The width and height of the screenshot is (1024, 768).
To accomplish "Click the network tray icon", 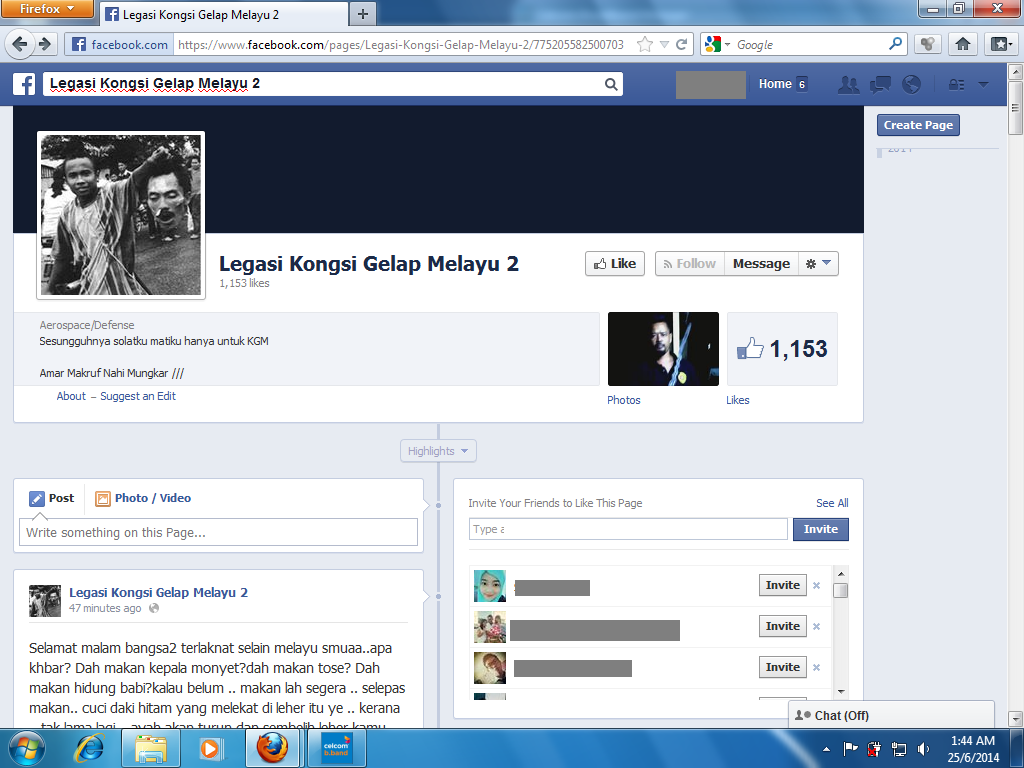I will (x=899, y=749).
